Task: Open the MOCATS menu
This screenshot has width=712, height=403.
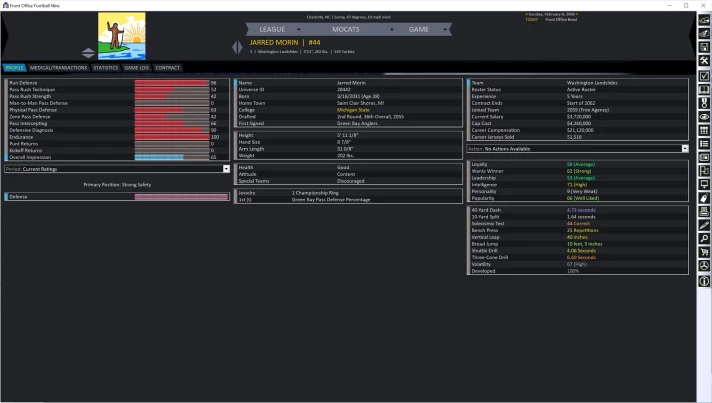Action: click(x=346, y=29)
